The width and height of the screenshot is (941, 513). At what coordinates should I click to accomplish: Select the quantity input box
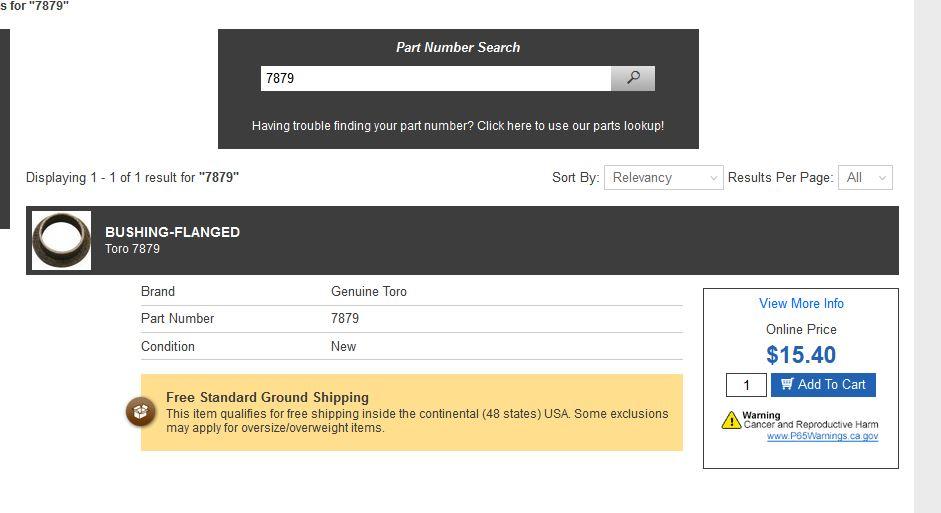coord(746,385)
